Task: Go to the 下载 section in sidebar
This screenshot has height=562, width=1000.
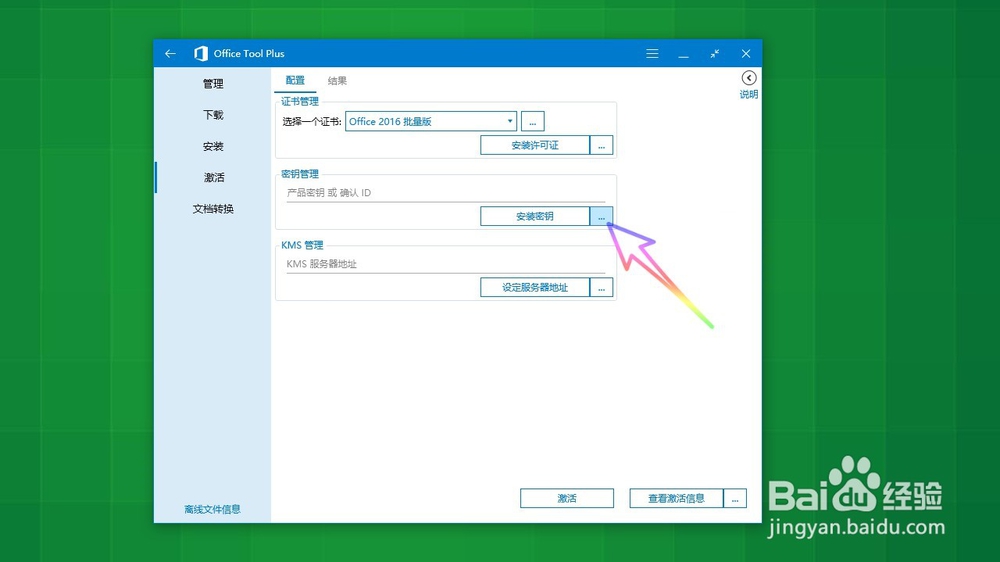Action: click(x=213, y=115)
